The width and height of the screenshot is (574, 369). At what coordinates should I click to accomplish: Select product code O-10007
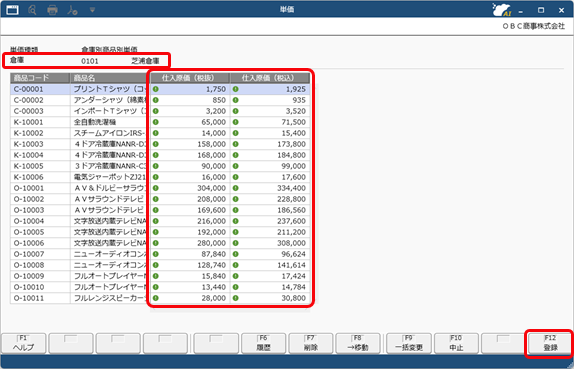pos(29,254)
